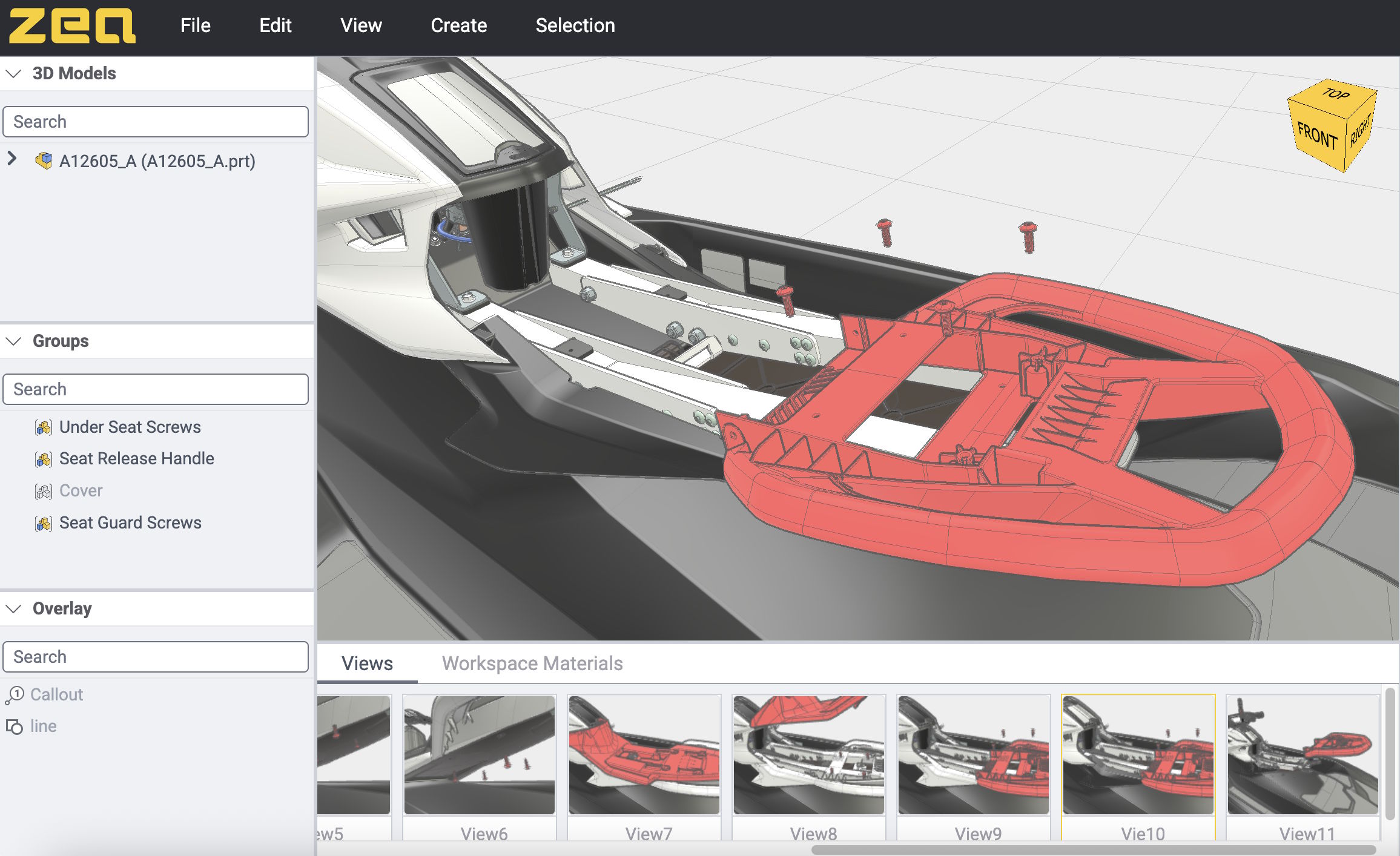The image size is (1400, 856).
Task: Click the Callout overlay icon
Action: [x=15, y=695]
